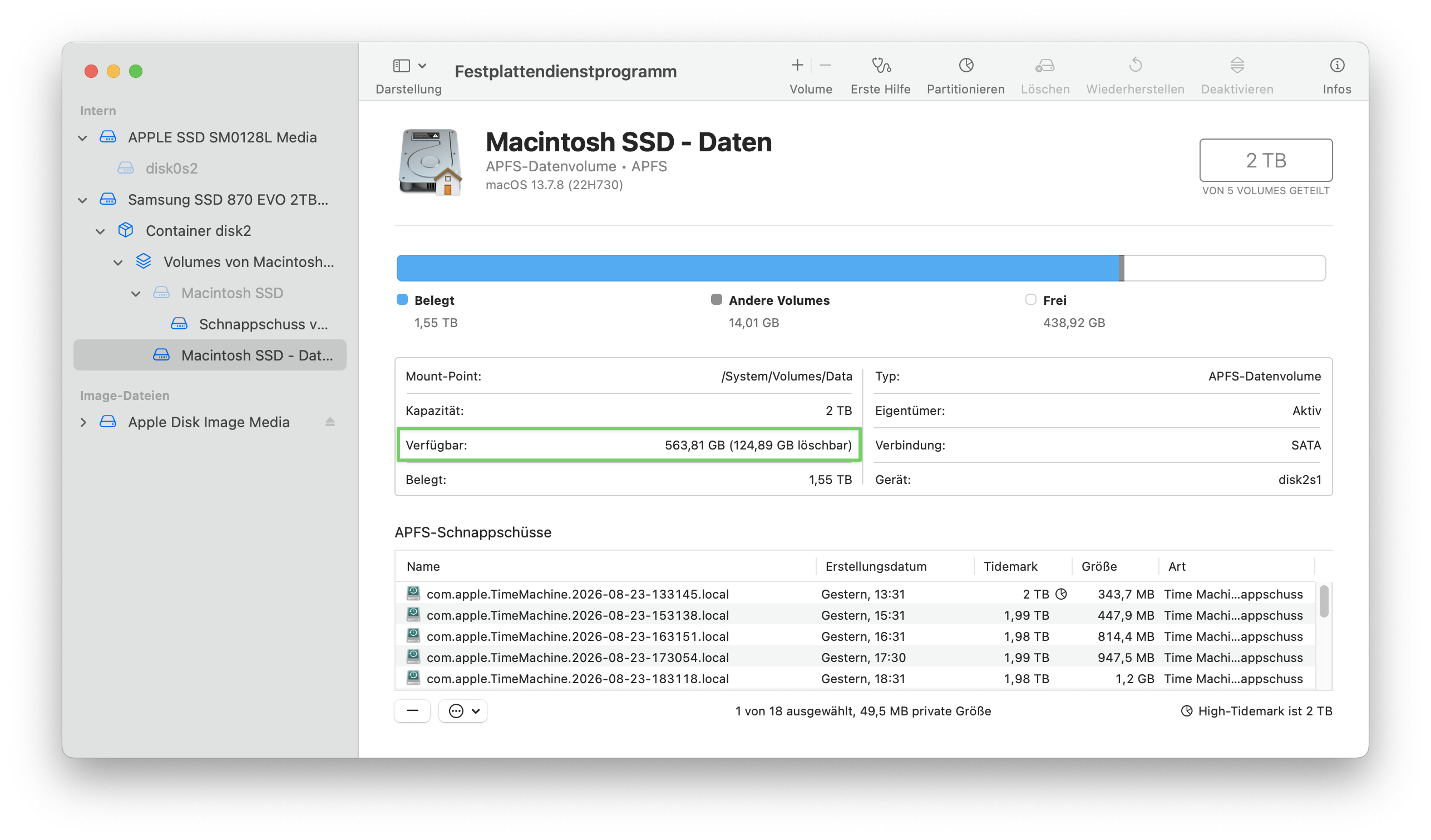
Task: Select snapshot 2026-08-23-183118.local
Action: click(855, 679)
